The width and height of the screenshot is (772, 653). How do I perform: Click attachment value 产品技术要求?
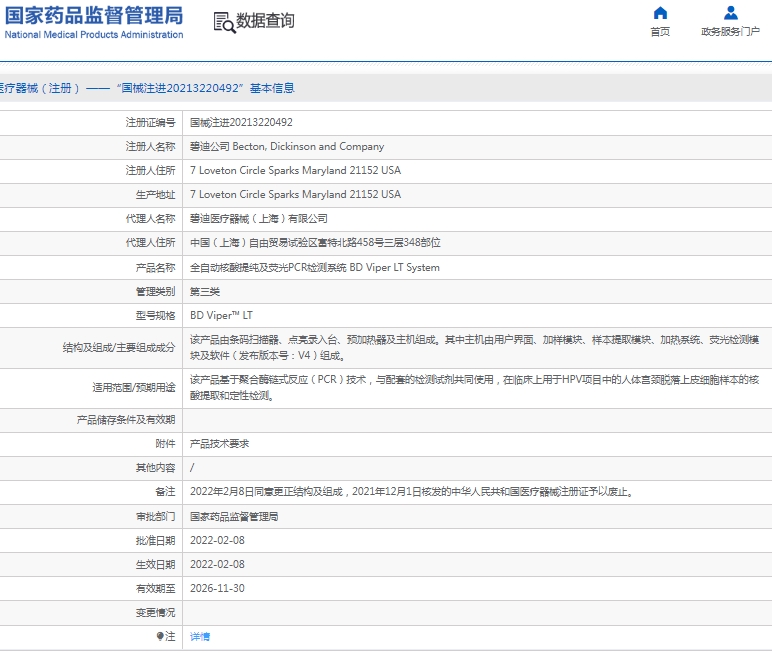(220, 444)
